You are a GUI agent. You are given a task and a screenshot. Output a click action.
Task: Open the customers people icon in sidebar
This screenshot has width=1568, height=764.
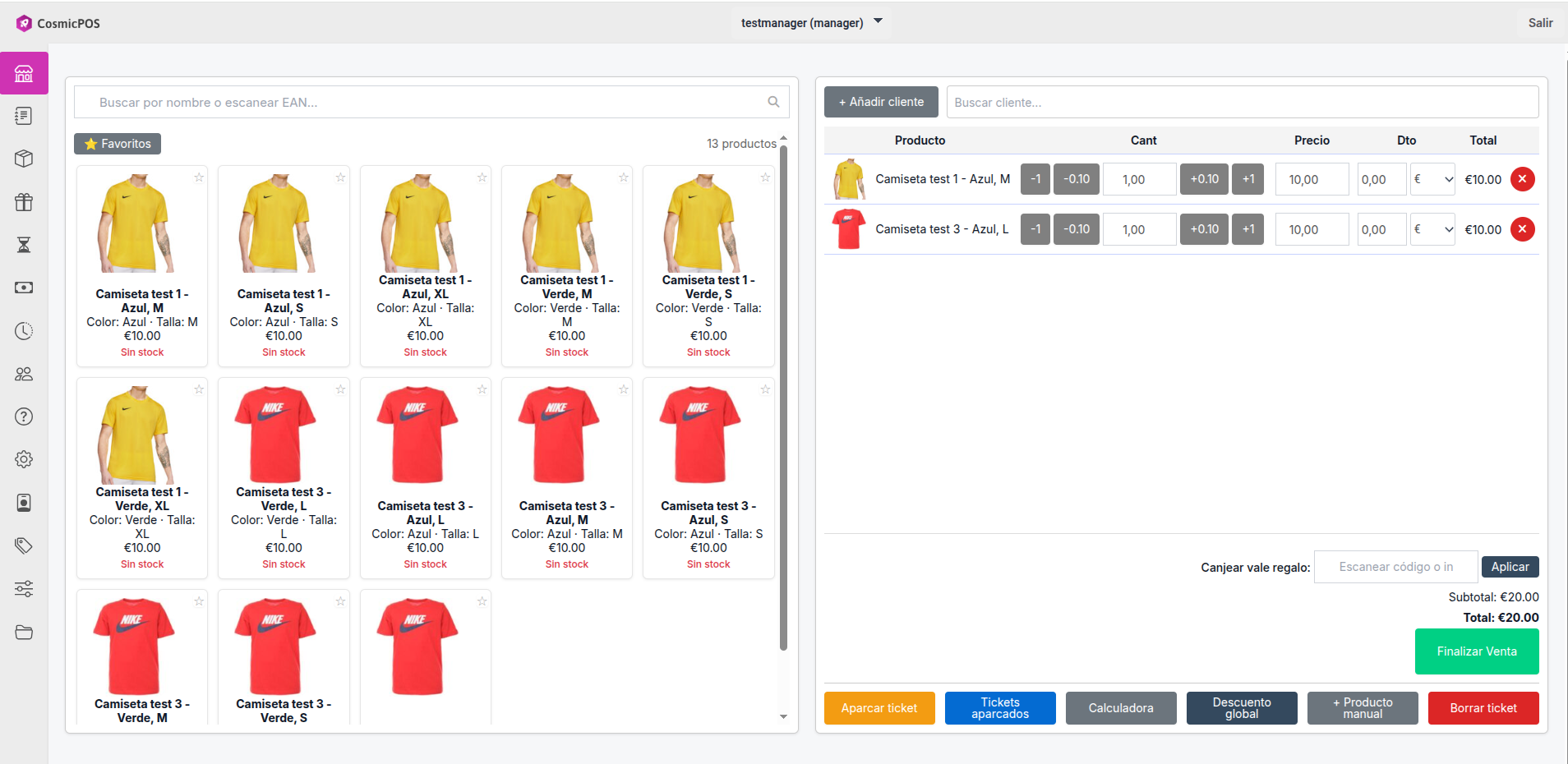pyautogui.click(x=24, y=374)
